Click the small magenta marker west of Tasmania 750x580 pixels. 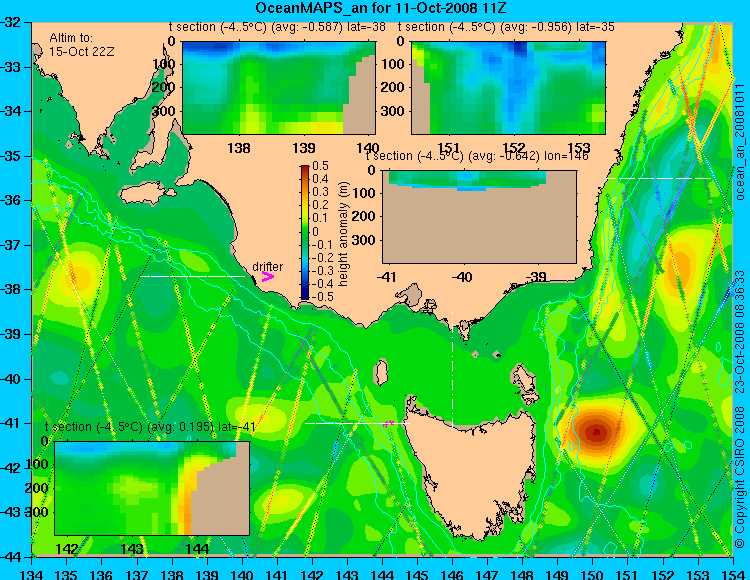pos(389,423)
